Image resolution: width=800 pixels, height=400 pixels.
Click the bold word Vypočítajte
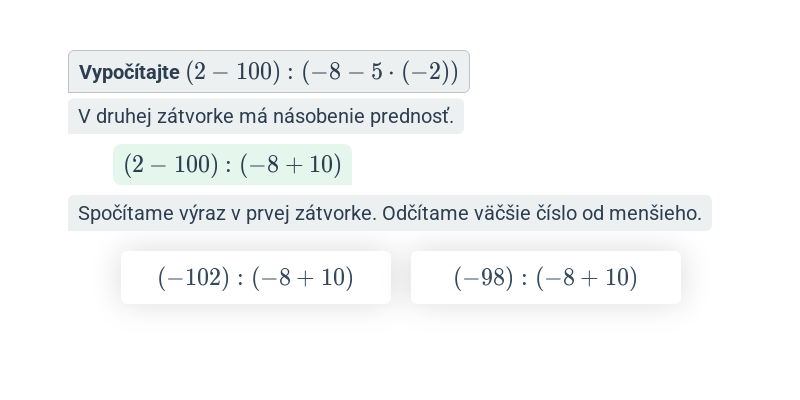[129, 72]
